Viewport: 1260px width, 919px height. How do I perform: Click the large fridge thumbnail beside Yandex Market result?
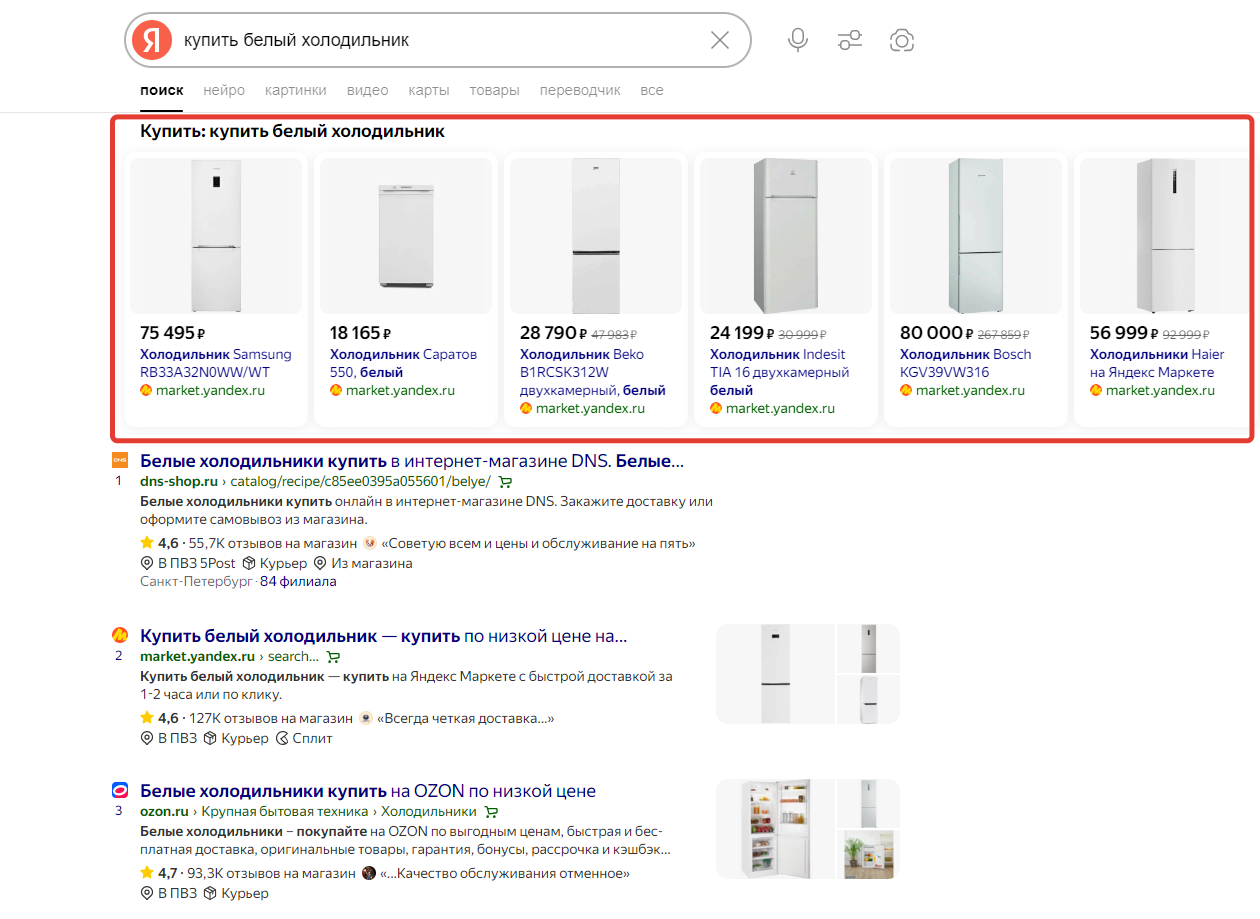(x=774, y=674)
